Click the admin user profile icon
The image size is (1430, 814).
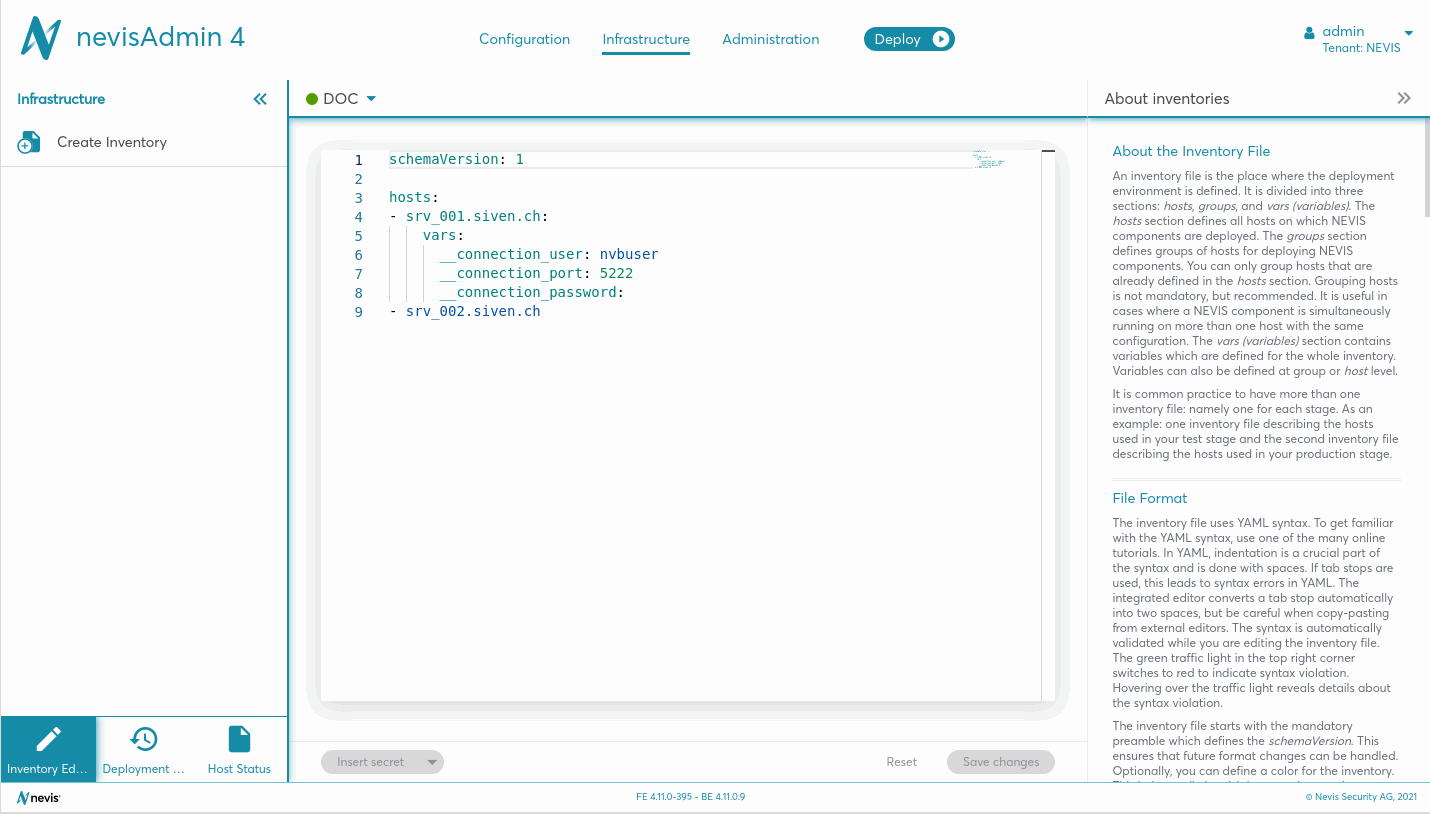(1309, 33)
